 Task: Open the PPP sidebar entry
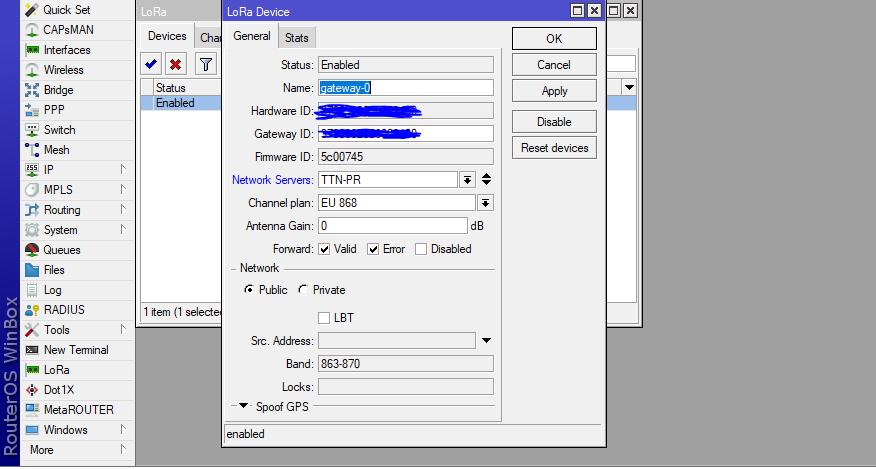coord(77,110)
